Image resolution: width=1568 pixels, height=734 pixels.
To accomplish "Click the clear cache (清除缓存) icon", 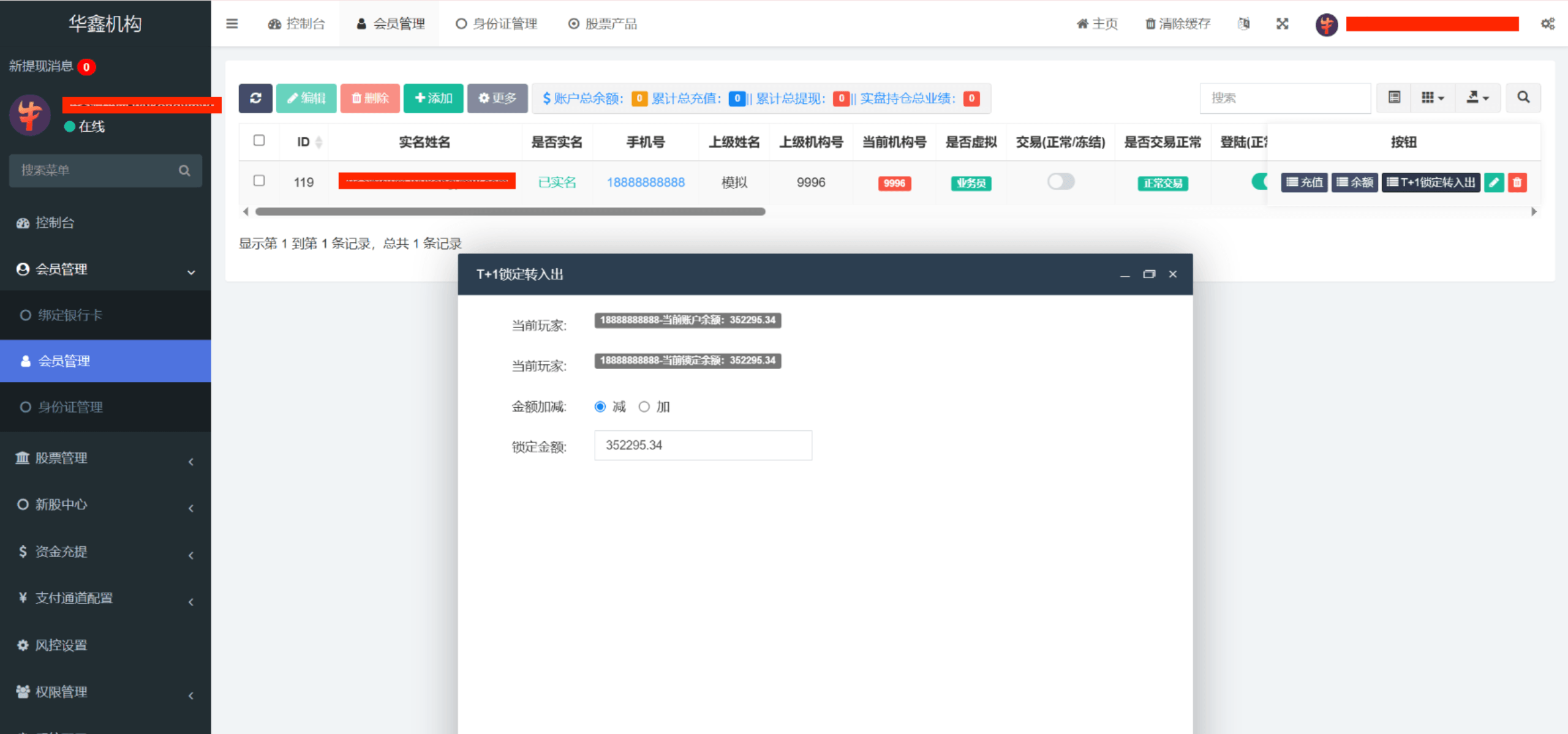I will [1176, 23].
